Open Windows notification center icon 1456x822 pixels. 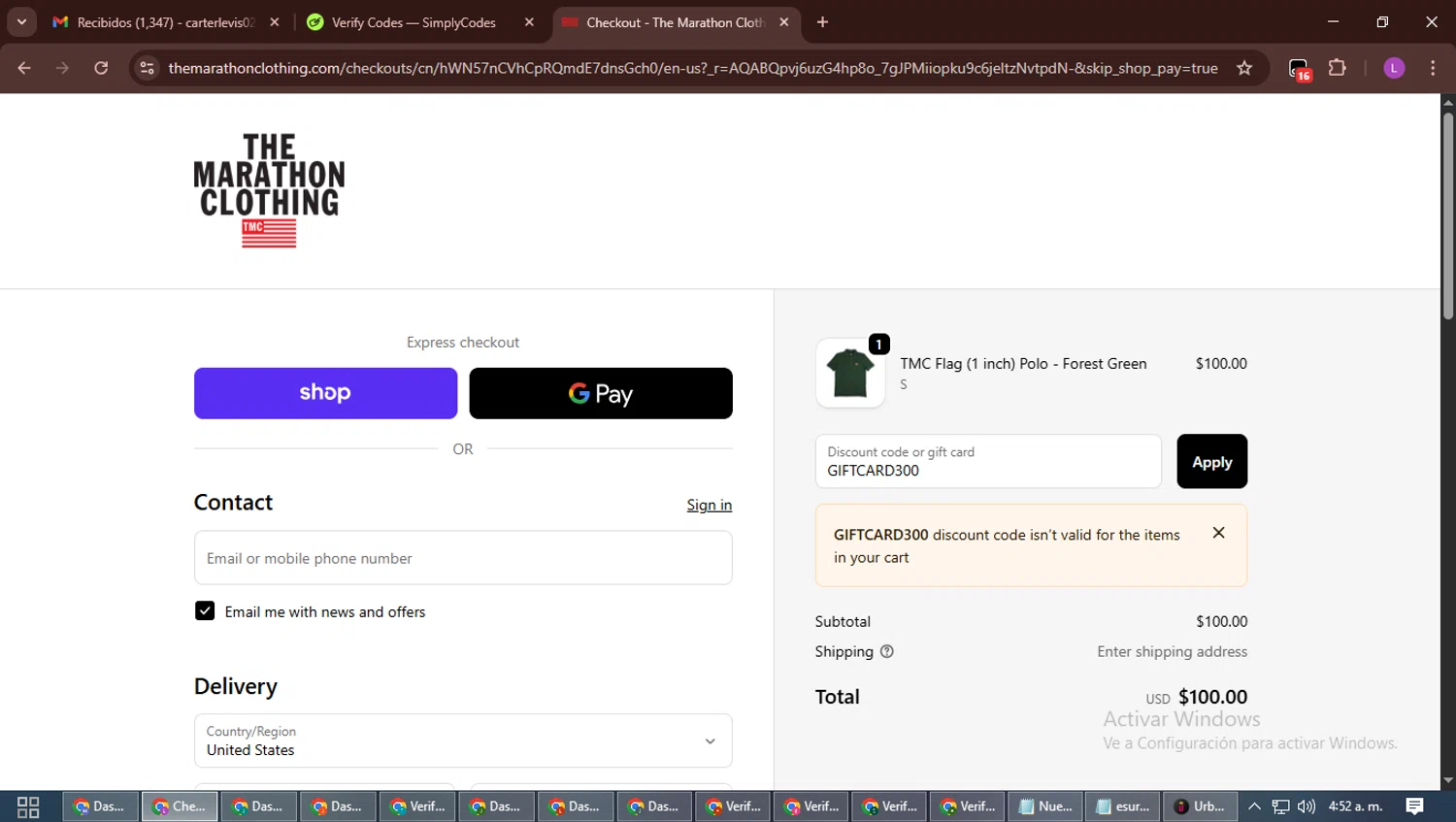click(1414, 806)
